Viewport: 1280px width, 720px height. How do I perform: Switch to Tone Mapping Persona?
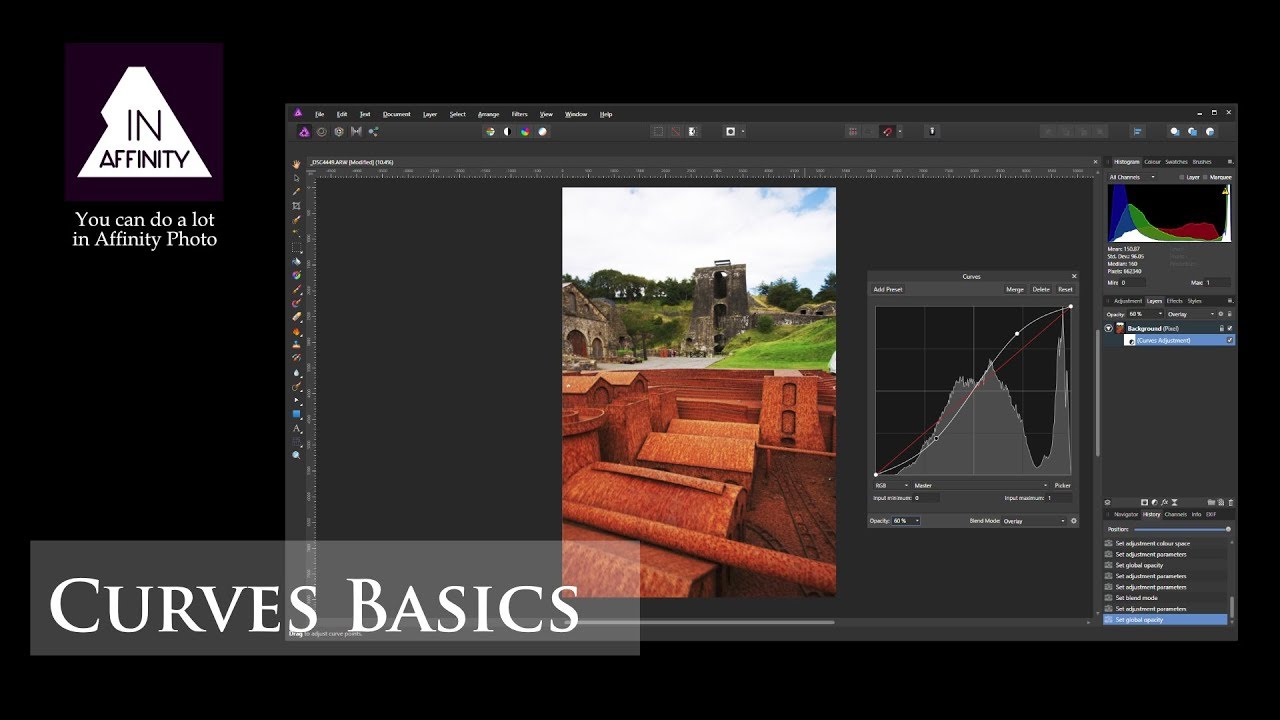tap(356, 131)
